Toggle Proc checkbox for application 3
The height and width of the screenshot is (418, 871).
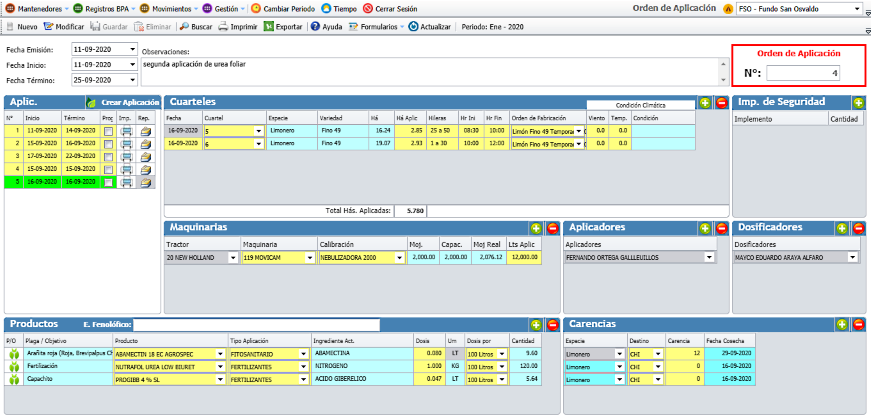point(108,157)
